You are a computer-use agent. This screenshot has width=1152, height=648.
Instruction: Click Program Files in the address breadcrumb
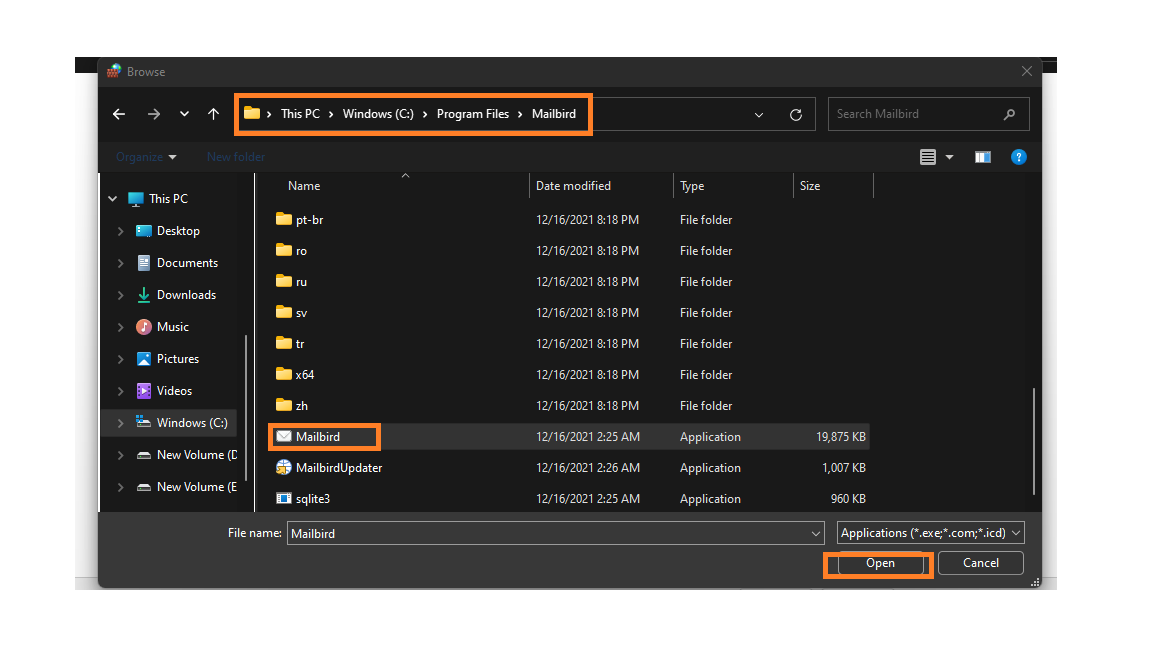tap(472, 114)
